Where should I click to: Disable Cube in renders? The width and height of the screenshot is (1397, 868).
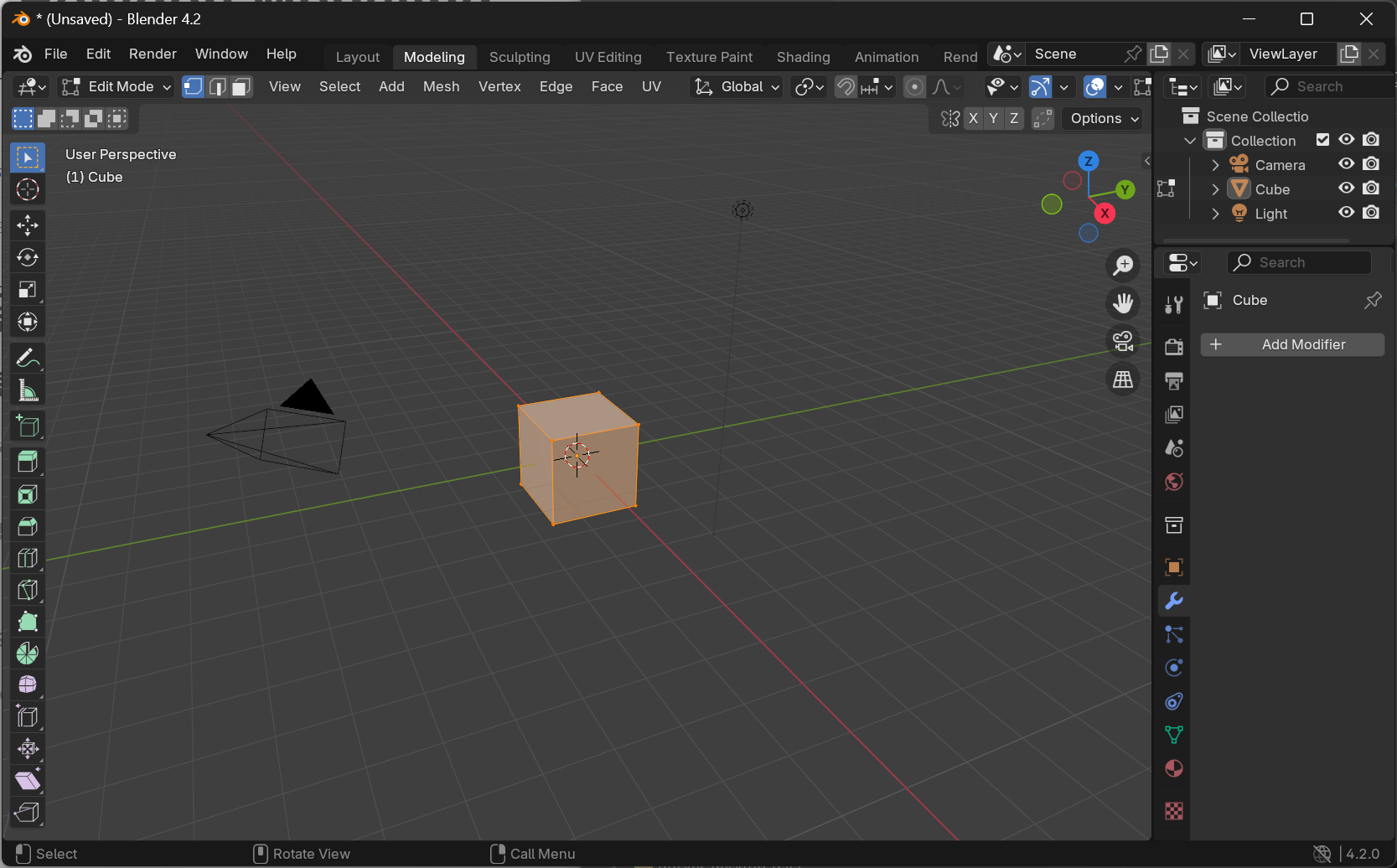pyautogui.click(x=1371, y=189)
